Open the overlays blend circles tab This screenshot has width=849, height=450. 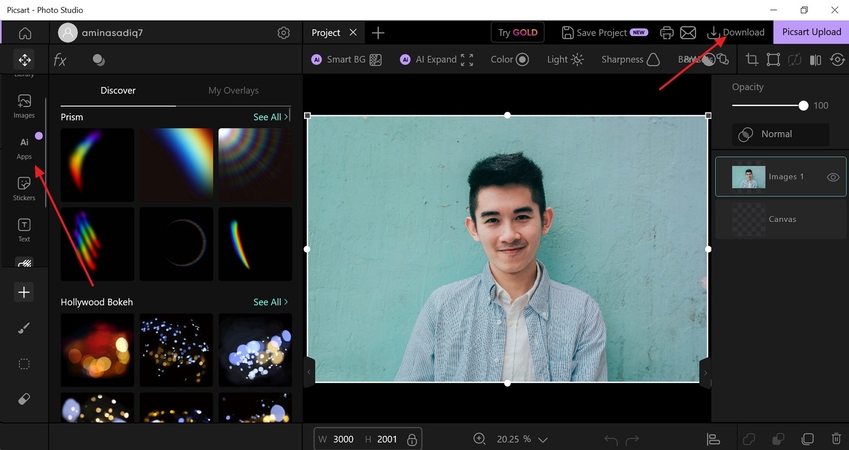point(99,60)
